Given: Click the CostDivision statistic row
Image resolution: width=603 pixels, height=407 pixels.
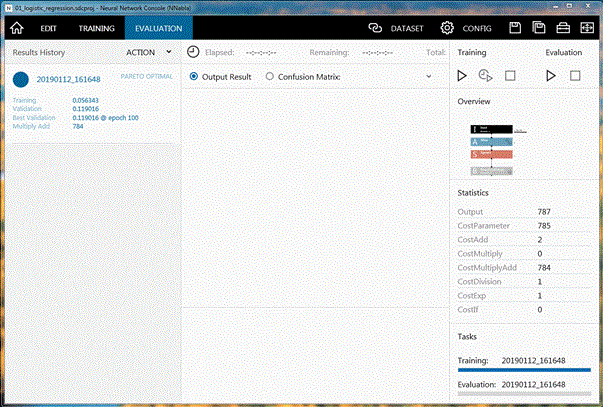Looking at the screenshot, I should [524, 282].
